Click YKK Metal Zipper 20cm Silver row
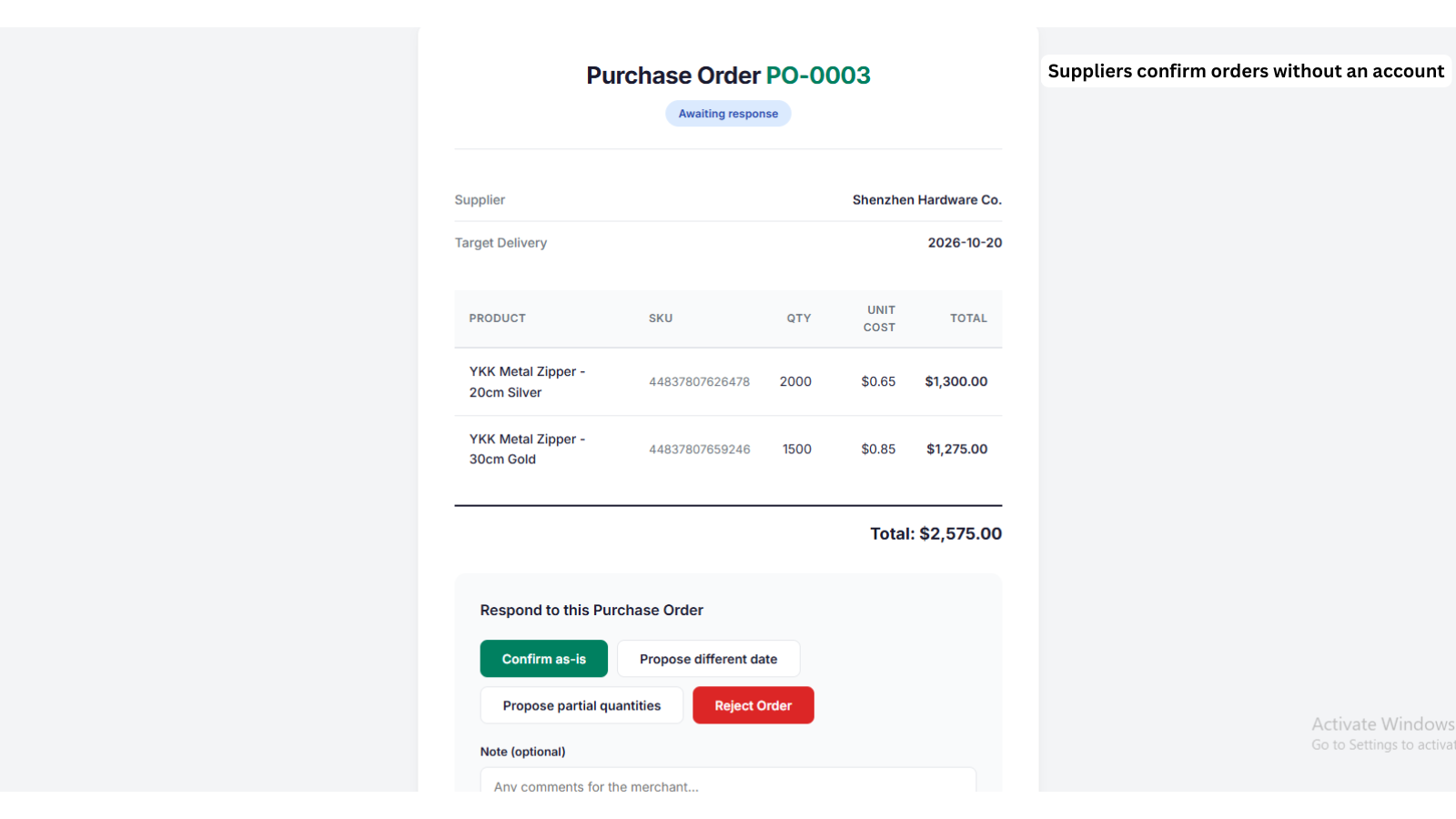This screenshot has height=819, width=1456. tap(728, 382)
